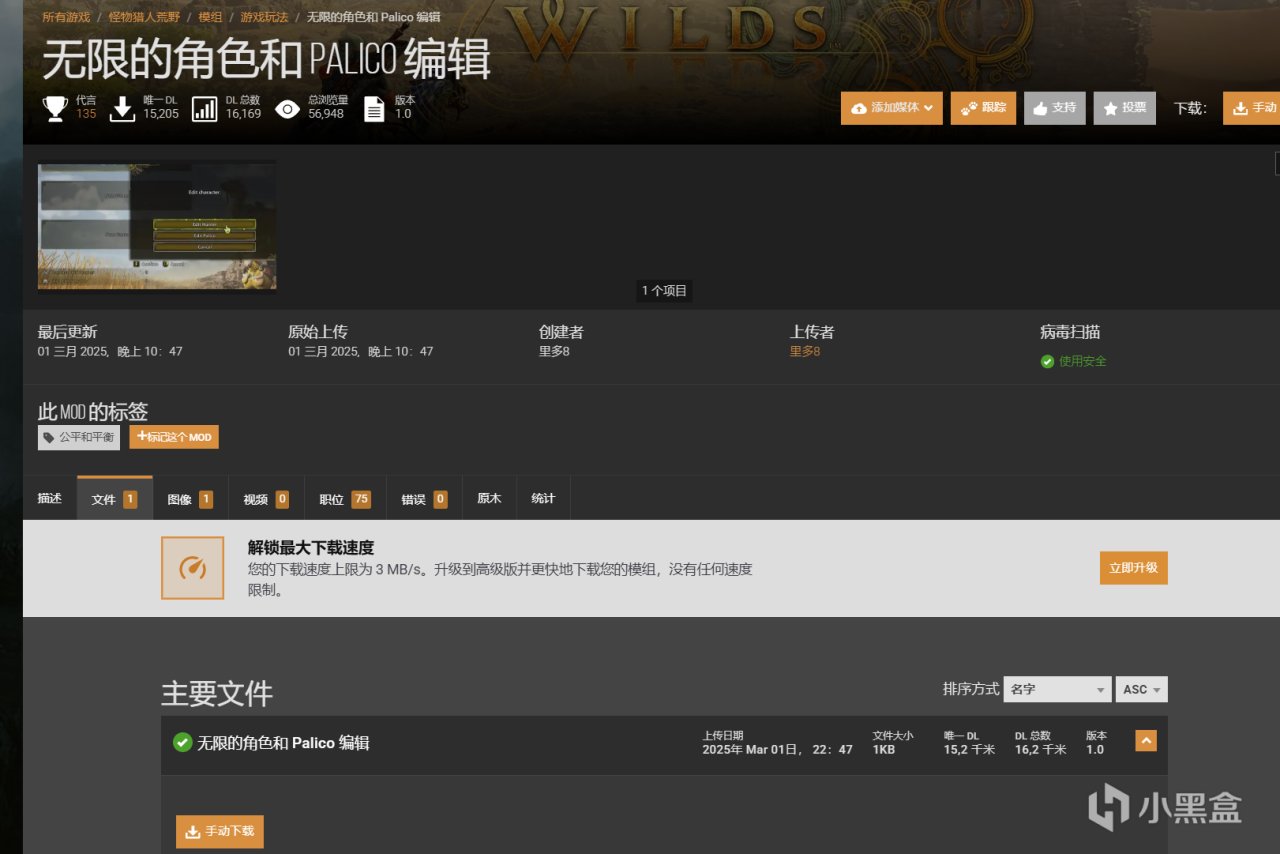1280x854 pixels.
Task: Click the 手动 download button in header
Action: [1251, 108]
